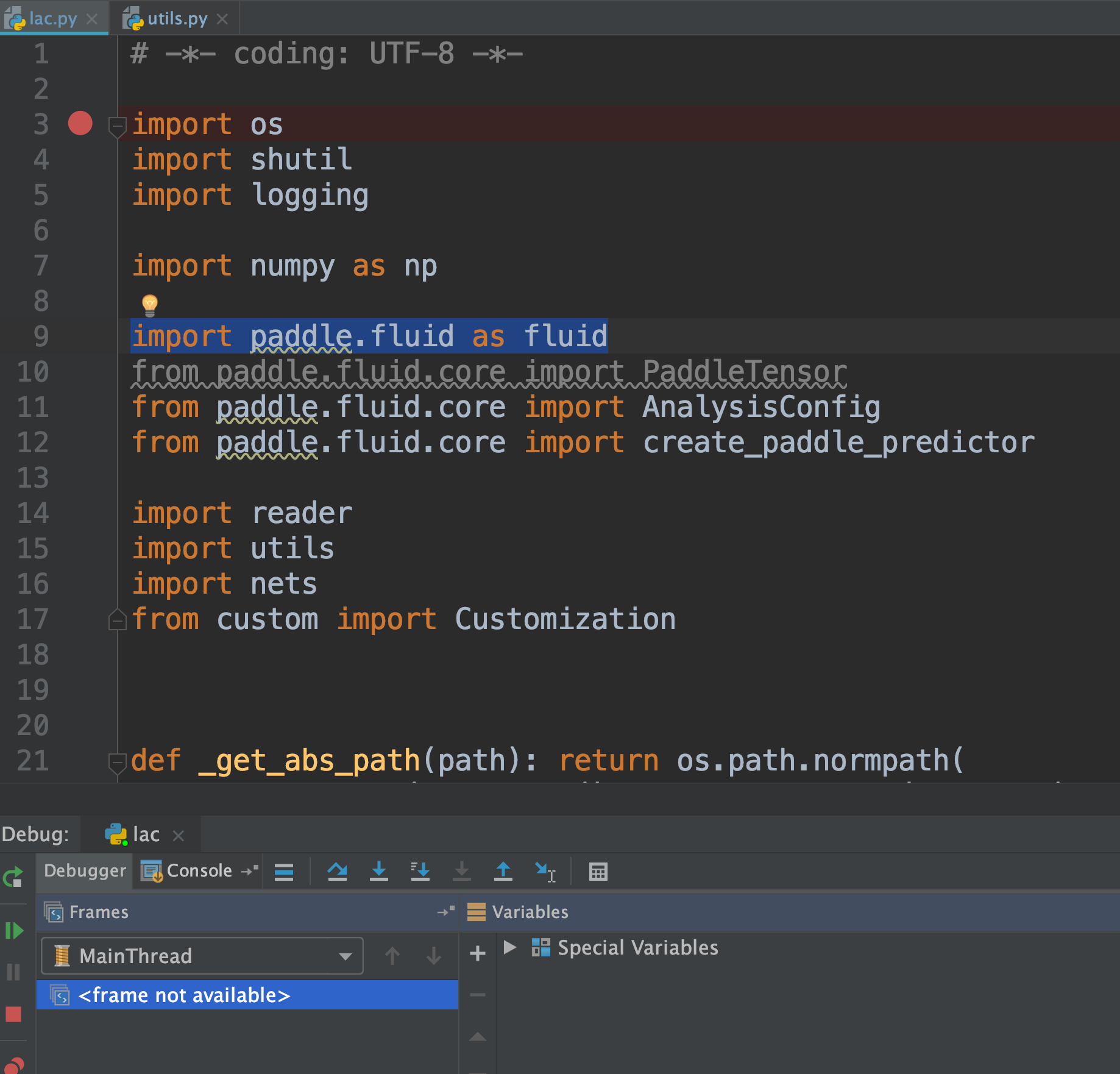Image resolution: width=1120 pixels, height=1074 pixels.
Task: Rerun the lac debug session
Action: 13,878
